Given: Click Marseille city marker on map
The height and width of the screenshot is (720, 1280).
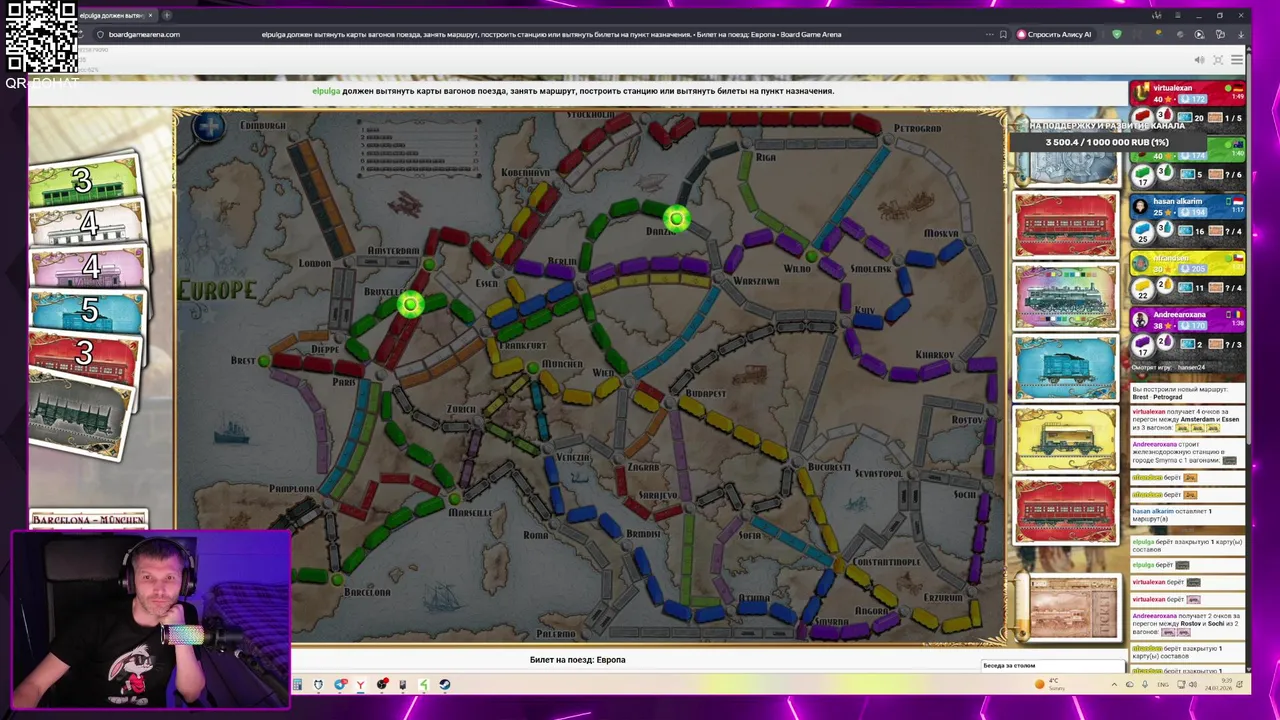Looking at the screenshot, I should (455, 498).
